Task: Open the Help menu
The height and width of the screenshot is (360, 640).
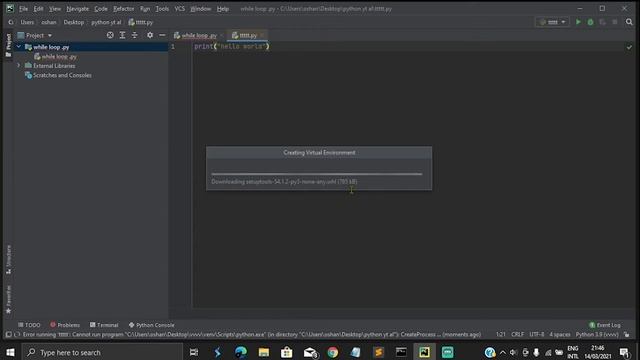Action: pyautogui.click(x=223, y=9)
